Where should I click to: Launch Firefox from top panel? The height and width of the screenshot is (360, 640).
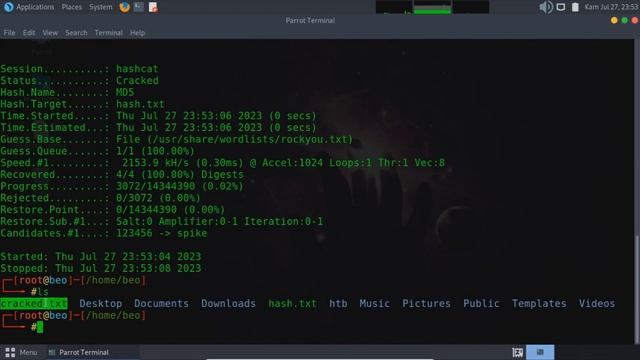point(124,7)
